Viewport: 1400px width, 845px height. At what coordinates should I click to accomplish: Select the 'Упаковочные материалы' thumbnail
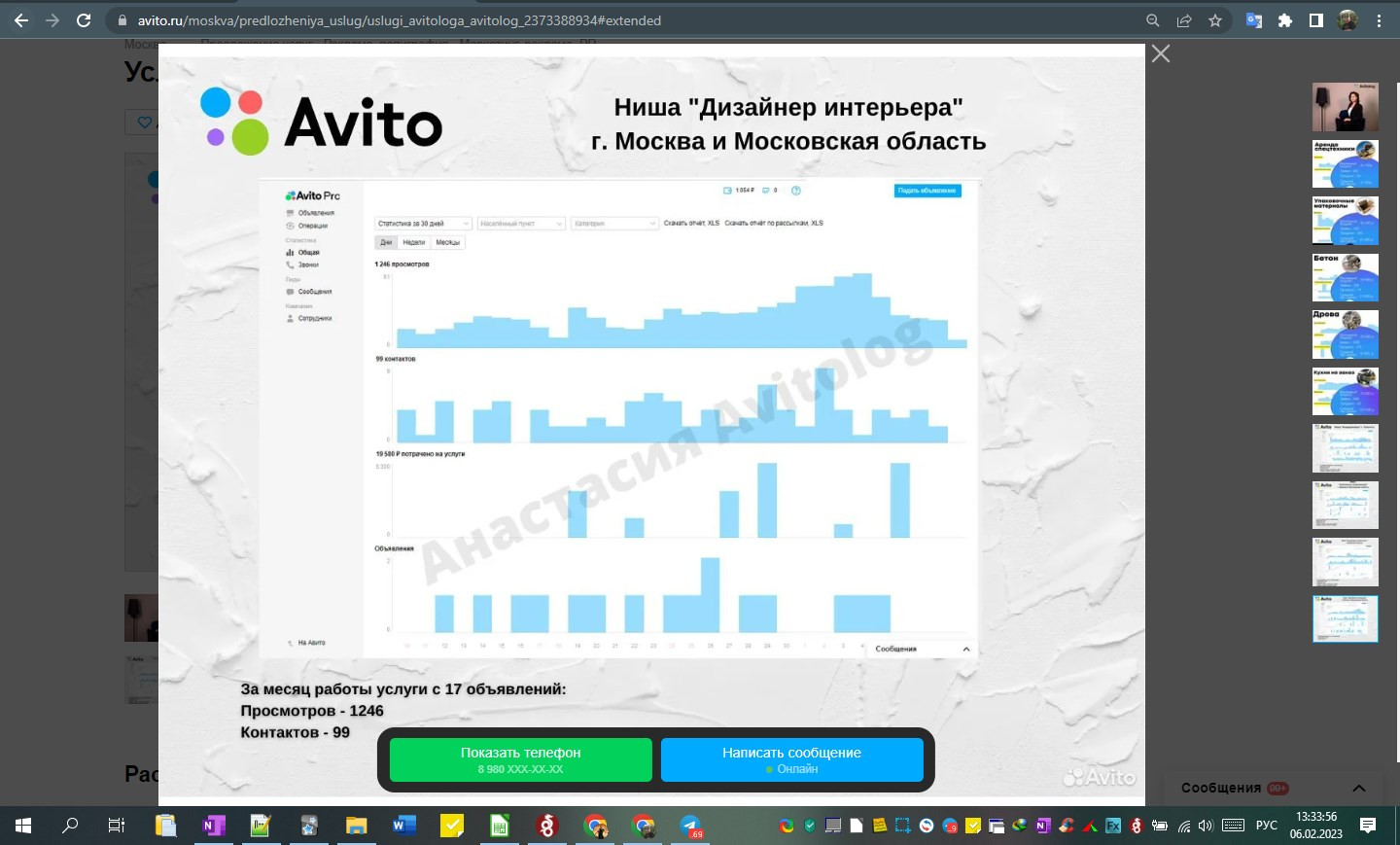[1346, 221]
